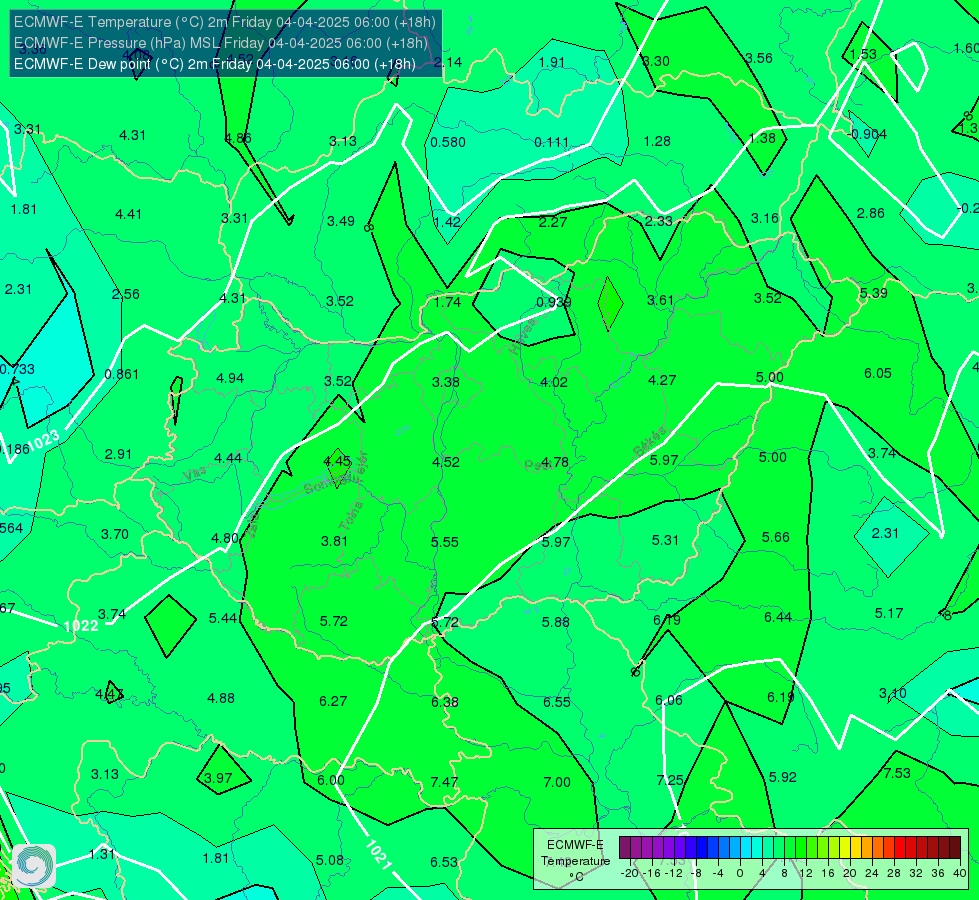Click the 2.86 dew point value
Viewport: 979px width, 900px height.
(870, 214)
